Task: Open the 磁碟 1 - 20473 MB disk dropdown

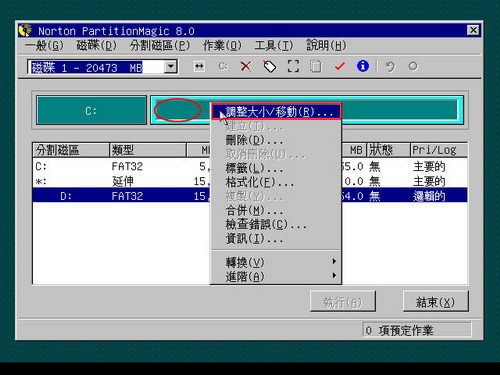Action: pos(171,67)
